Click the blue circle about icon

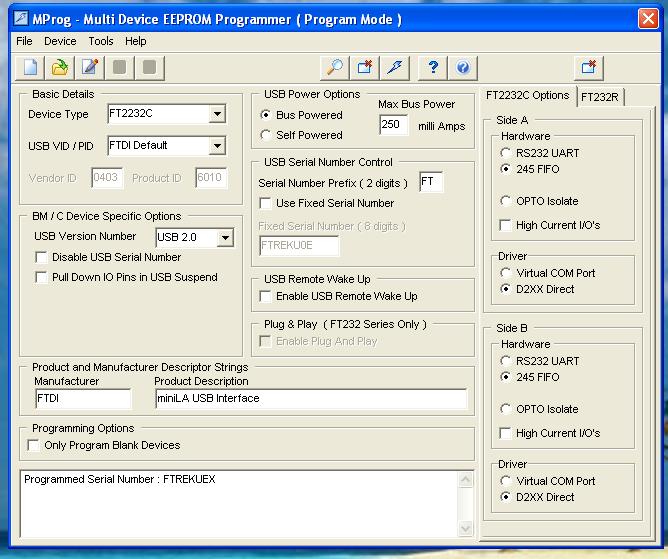(x=463, y=68)
